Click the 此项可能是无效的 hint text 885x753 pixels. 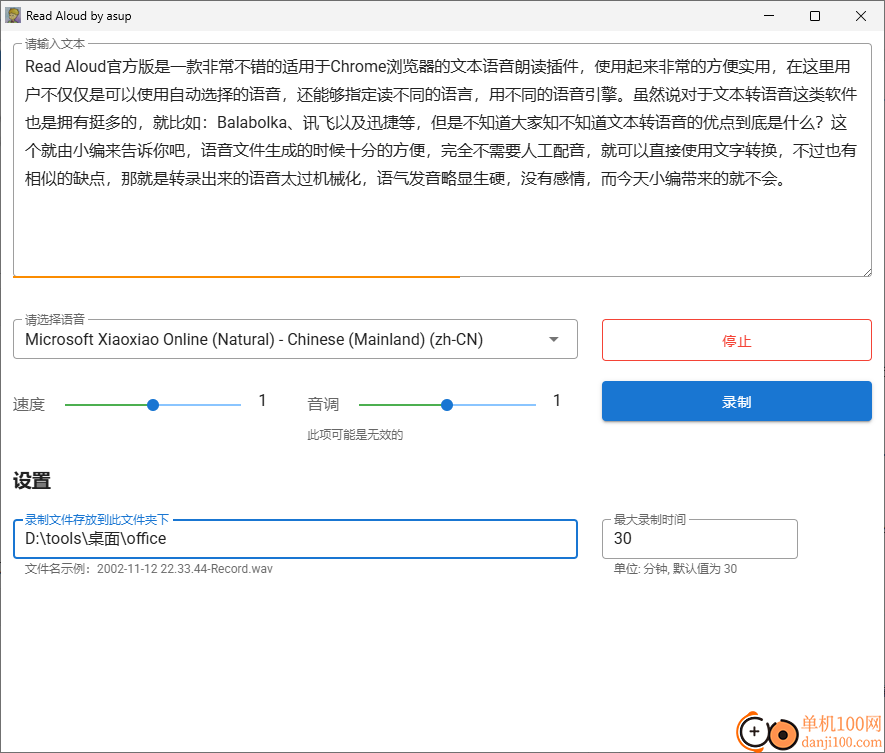click(355, 435)
